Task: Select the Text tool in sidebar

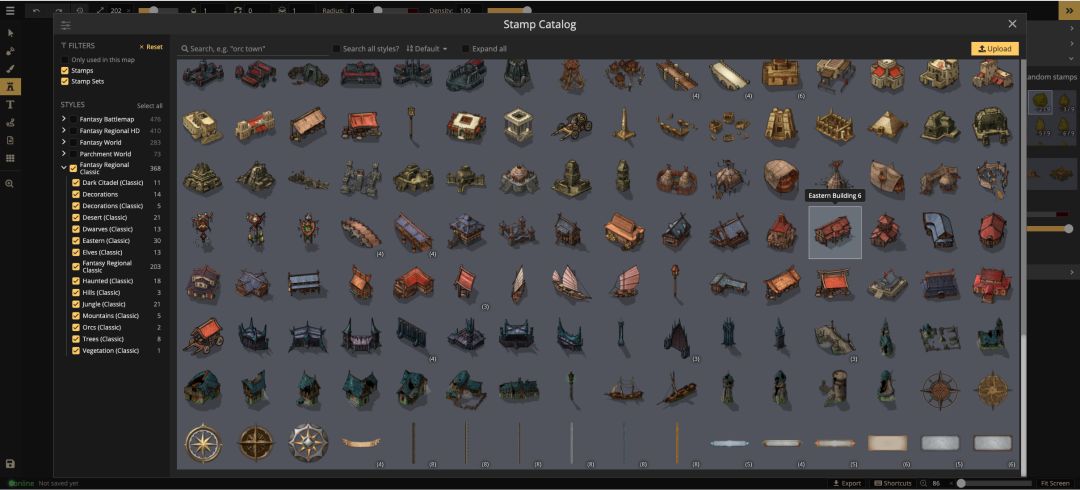Action: [10, 105]
